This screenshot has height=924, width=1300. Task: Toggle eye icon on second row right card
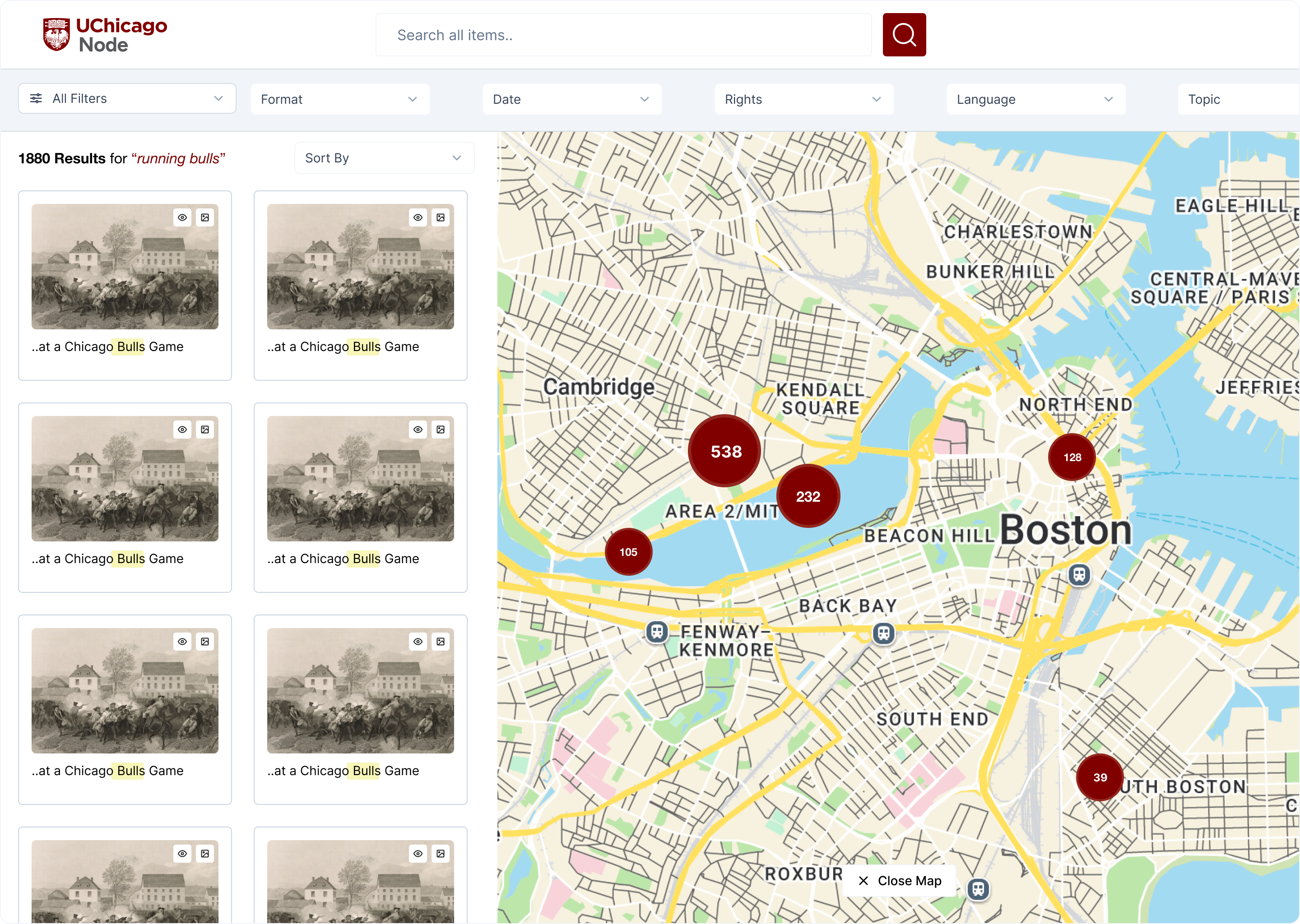[418, 430]
